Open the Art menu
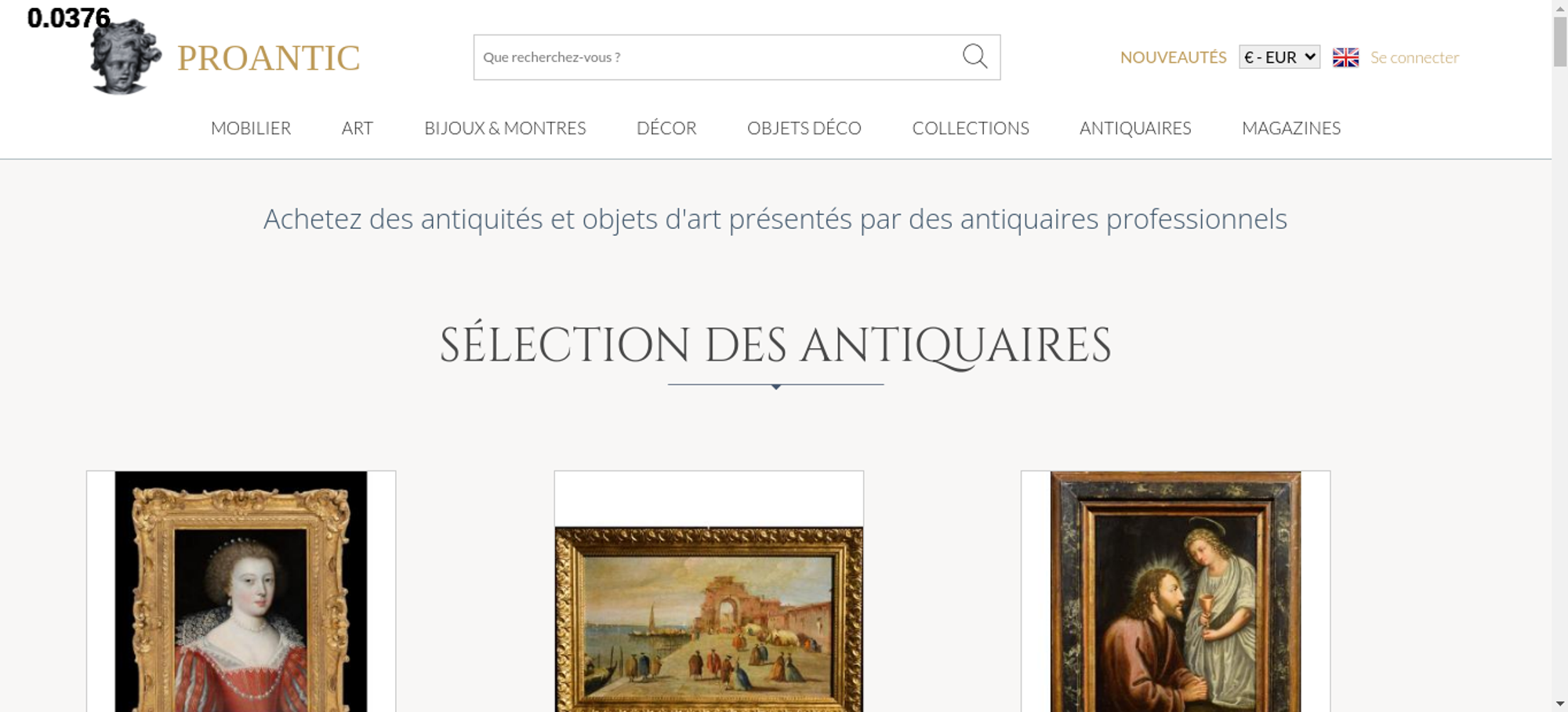Screen dimensions: 1568x712 coord(358,128)
